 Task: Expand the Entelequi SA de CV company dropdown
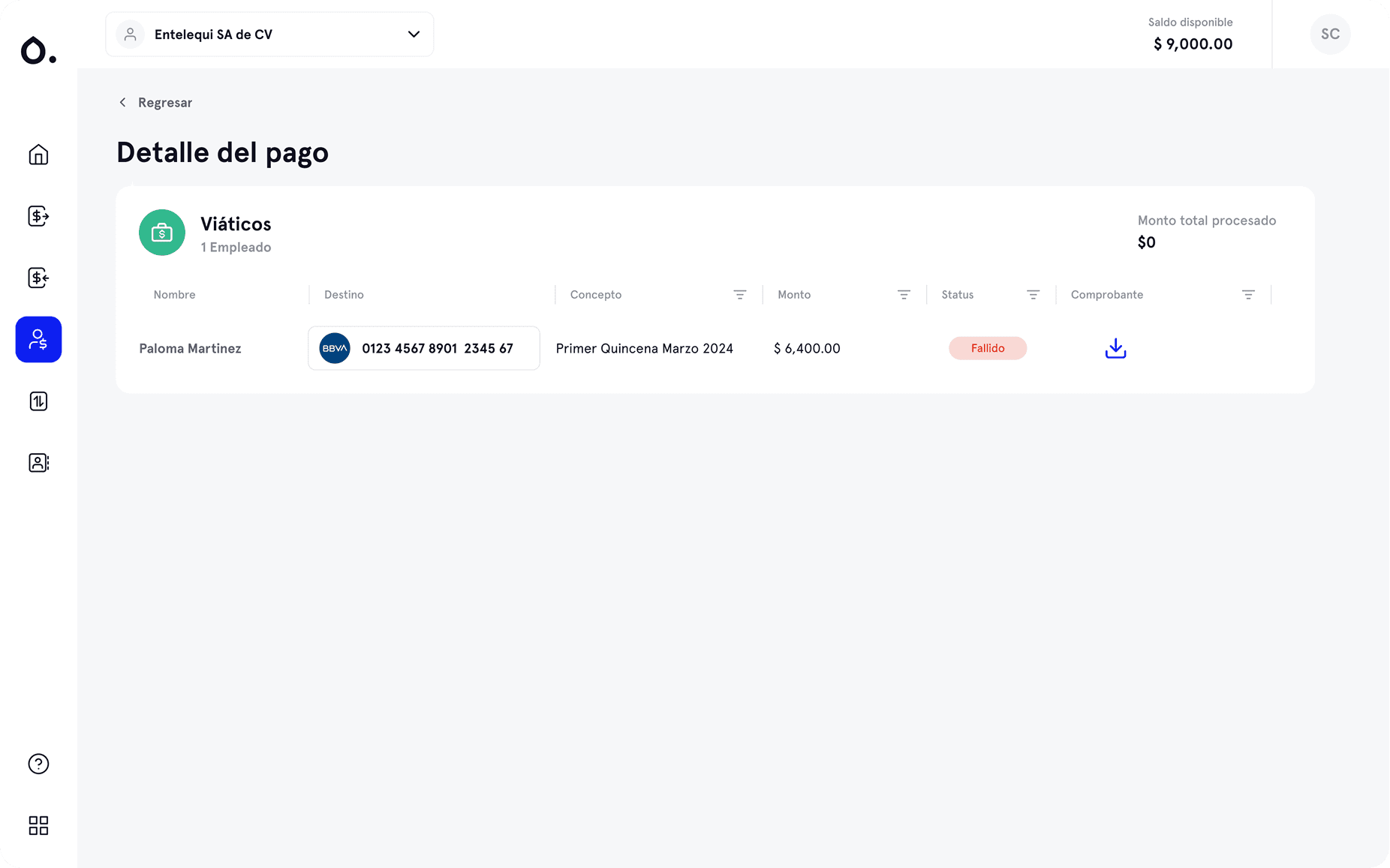coord(414,34)
